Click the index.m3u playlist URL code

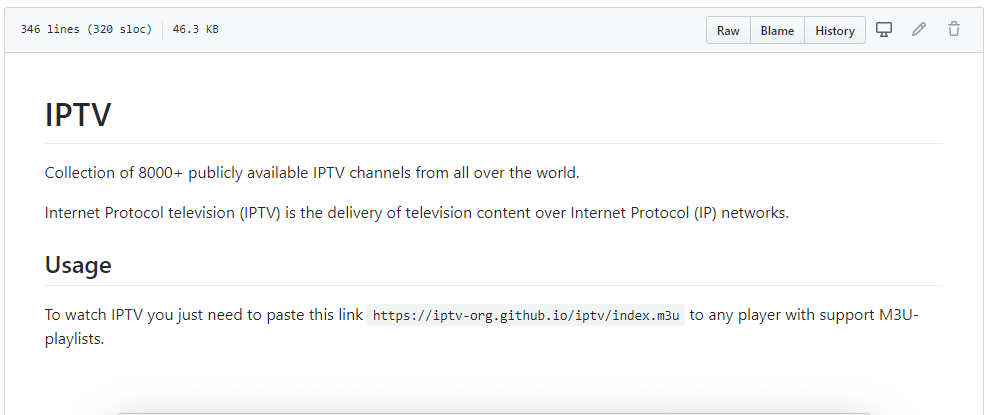click(526, 316)
